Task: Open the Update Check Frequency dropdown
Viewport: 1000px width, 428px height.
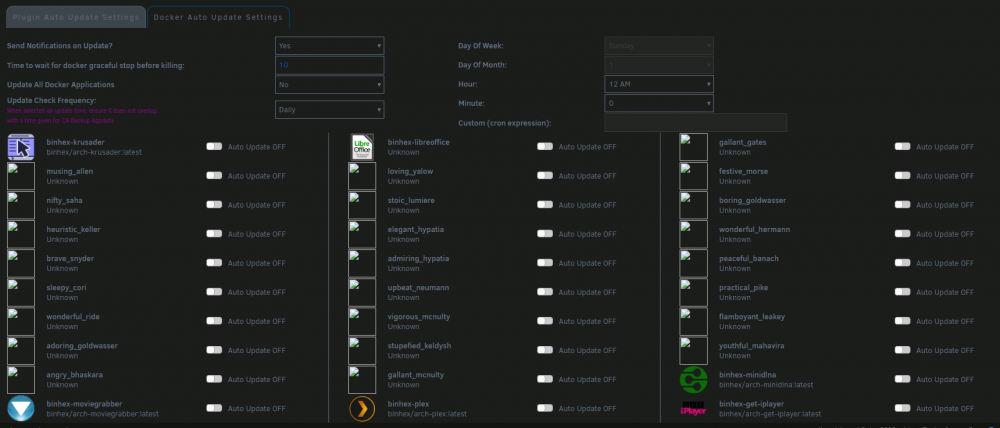Action: [x=330, y=110]
